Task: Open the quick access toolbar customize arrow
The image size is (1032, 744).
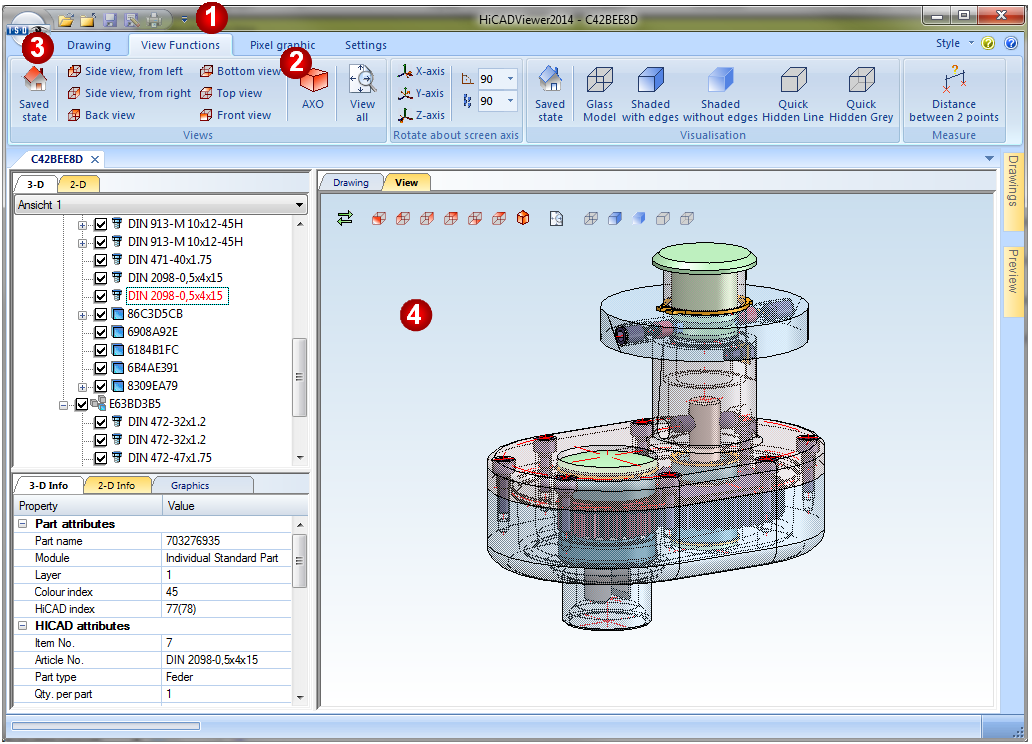Action: pyautogui.click(x=184, y=20)
